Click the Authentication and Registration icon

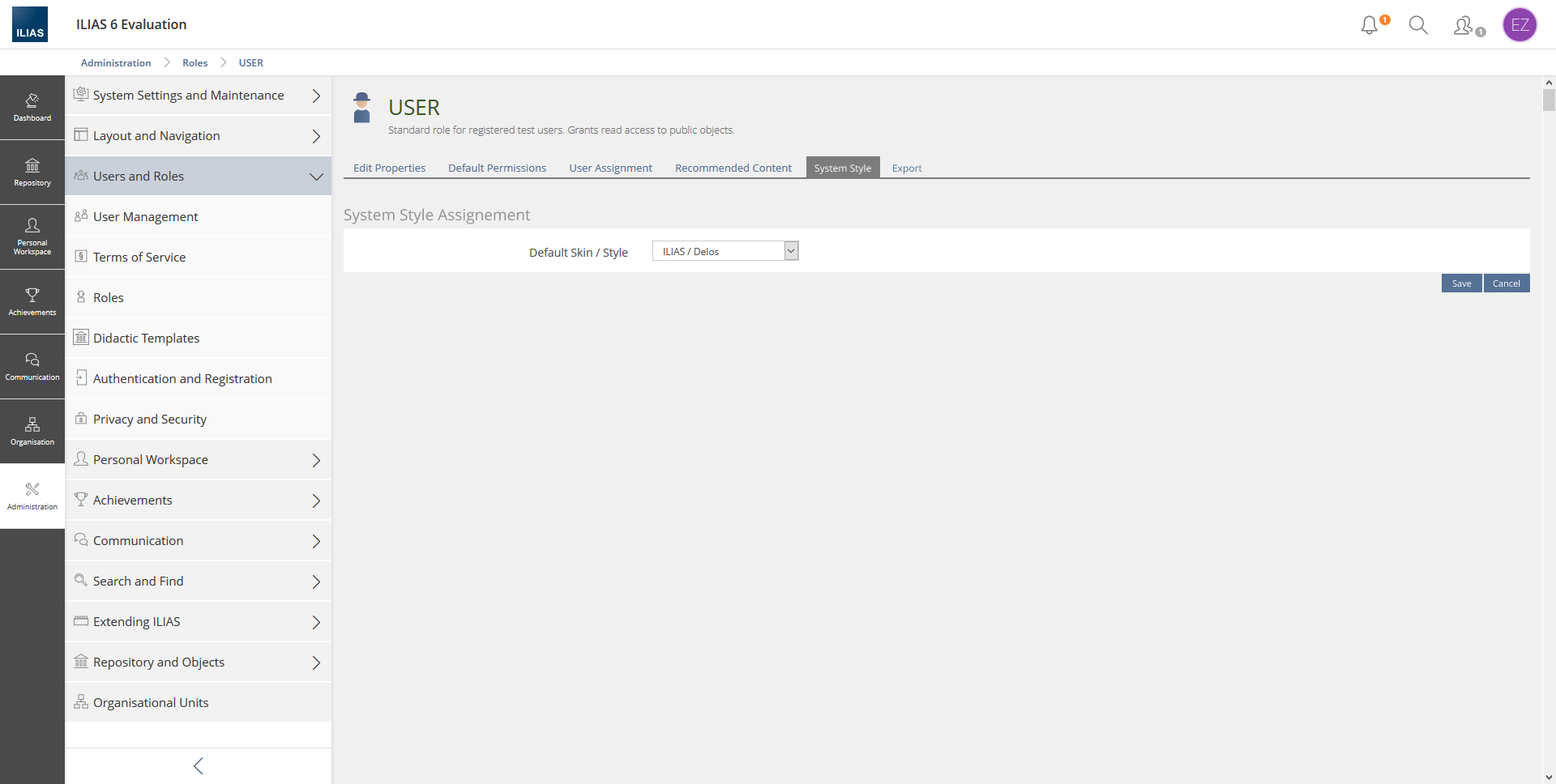[81, 377]
